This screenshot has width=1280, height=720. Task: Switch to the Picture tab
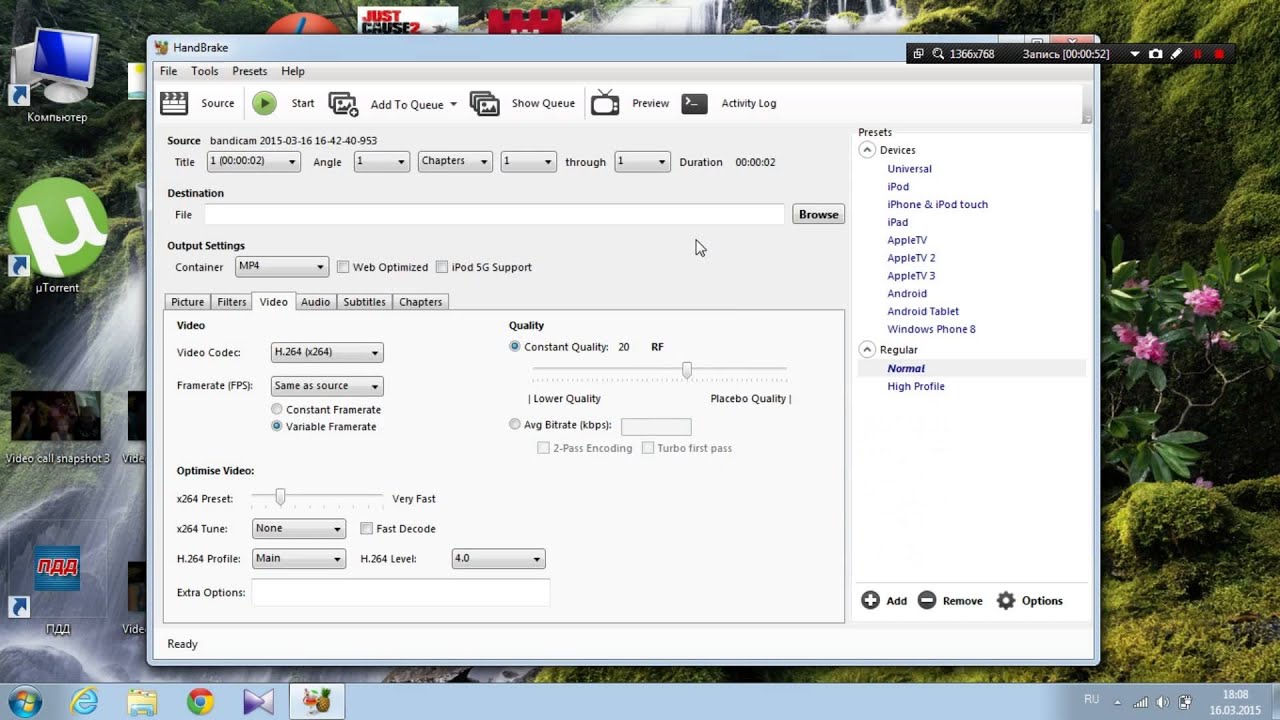(x=187, y=302)
